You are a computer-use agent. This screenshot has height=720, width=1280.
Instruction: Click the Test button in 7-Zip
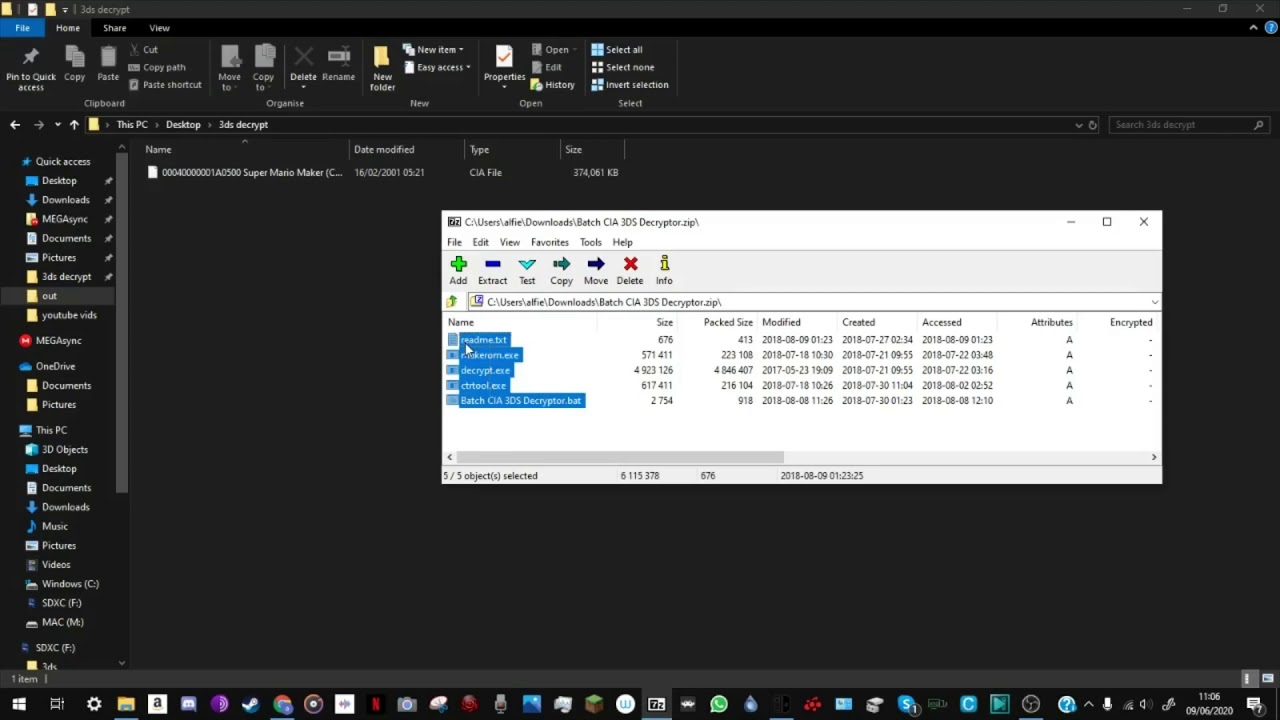point(527,270)
